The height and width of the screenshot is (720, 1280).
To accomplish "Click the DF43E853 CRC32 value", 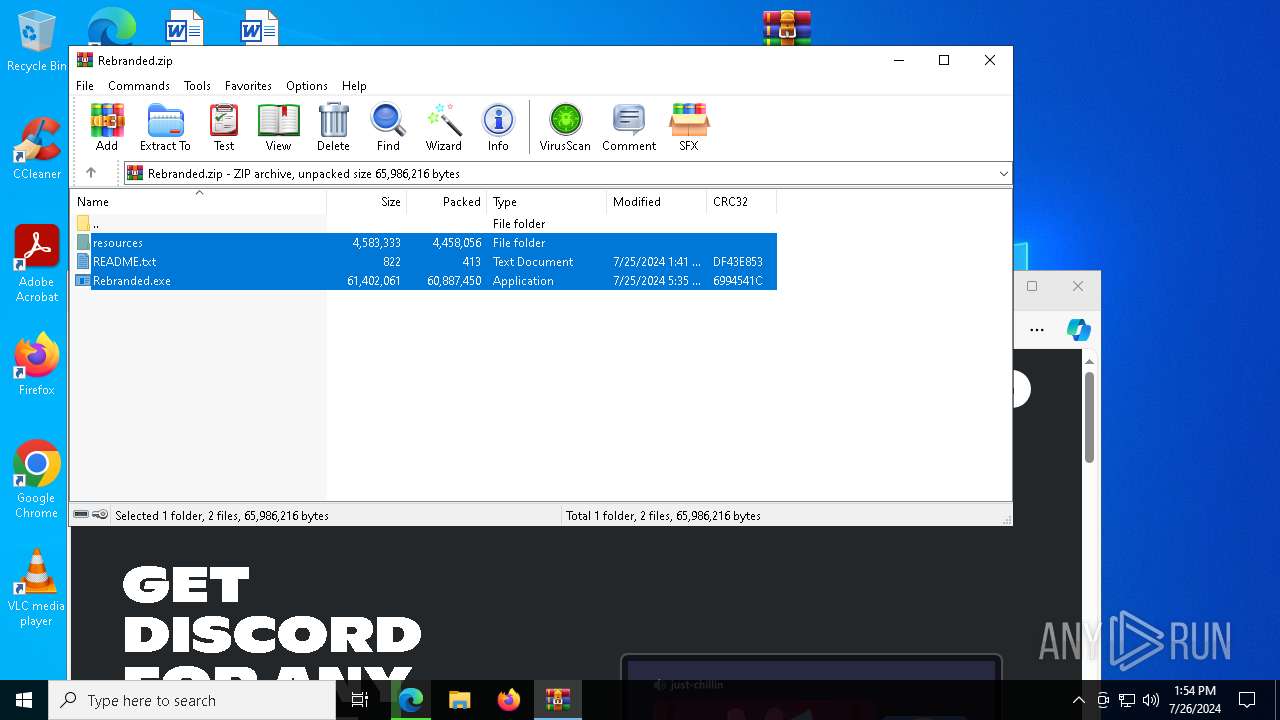I will [738, 262].
